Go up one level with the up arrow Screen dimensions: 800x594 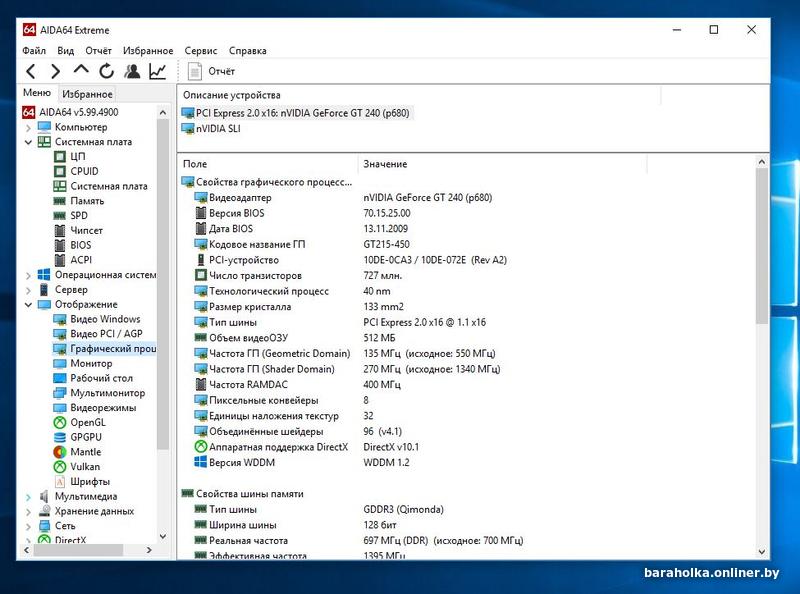tap(81, 70)
